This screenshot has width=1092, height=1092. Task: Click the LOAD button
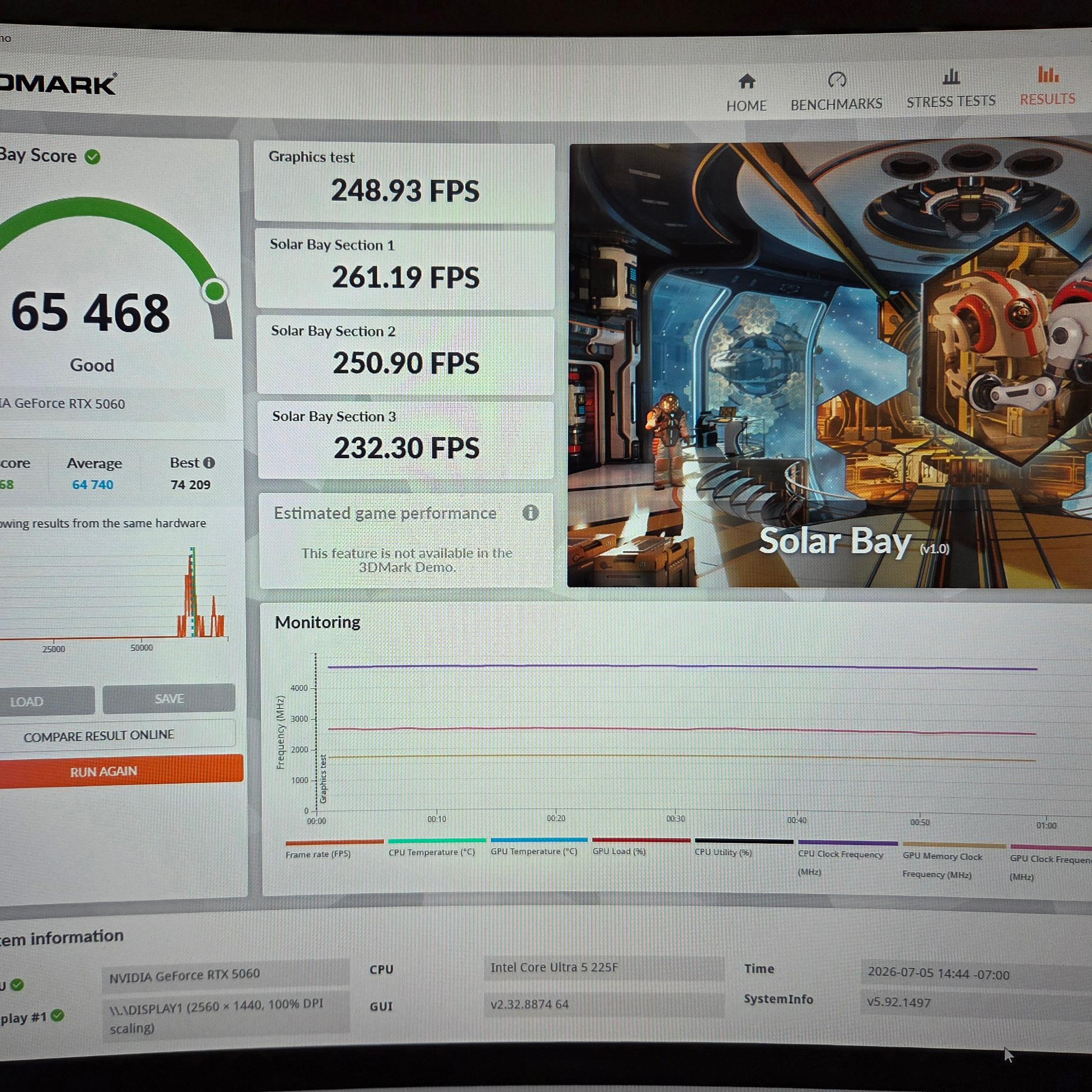47,701
